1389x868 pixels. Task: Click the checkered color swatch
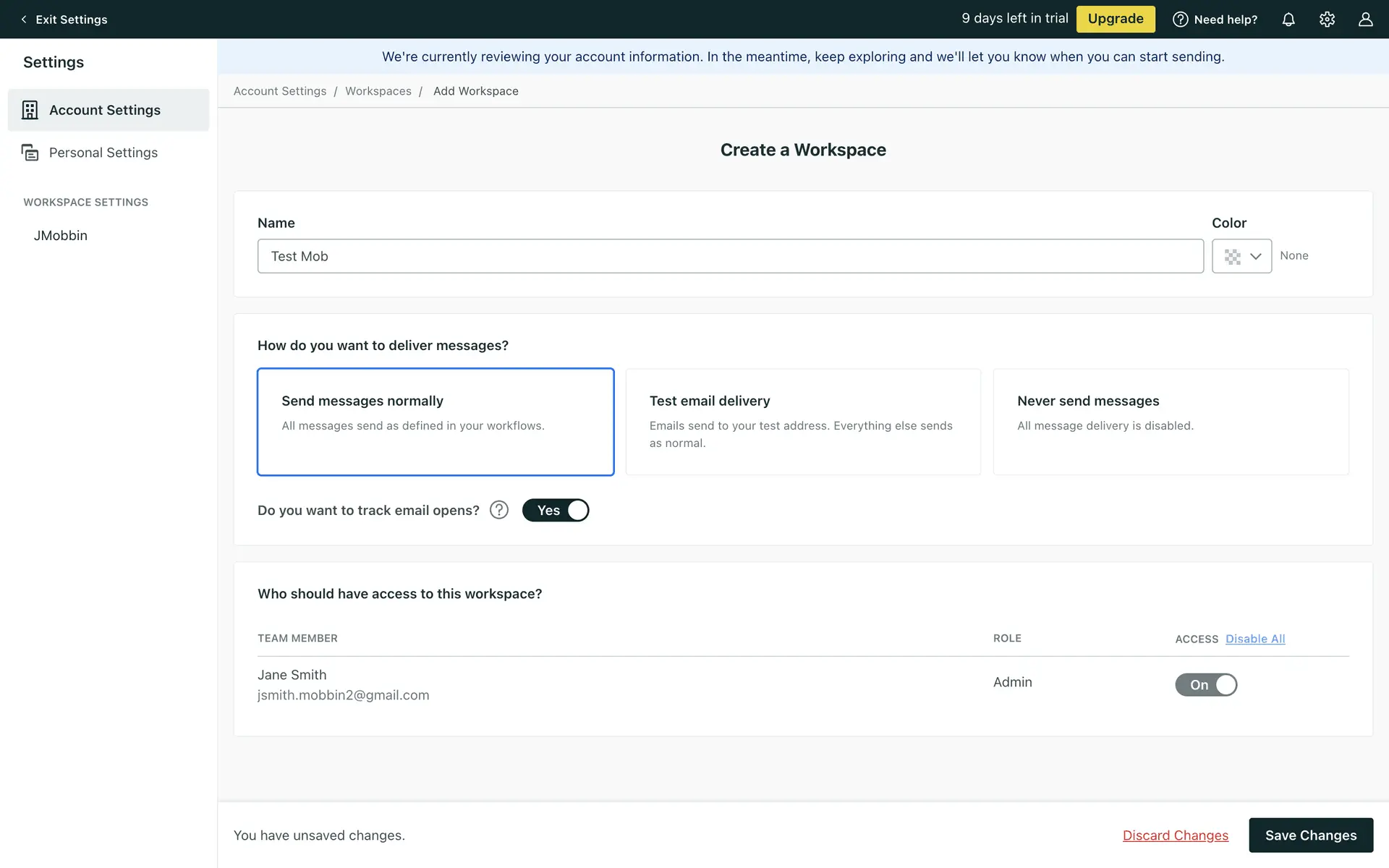tap(1232, 256)
